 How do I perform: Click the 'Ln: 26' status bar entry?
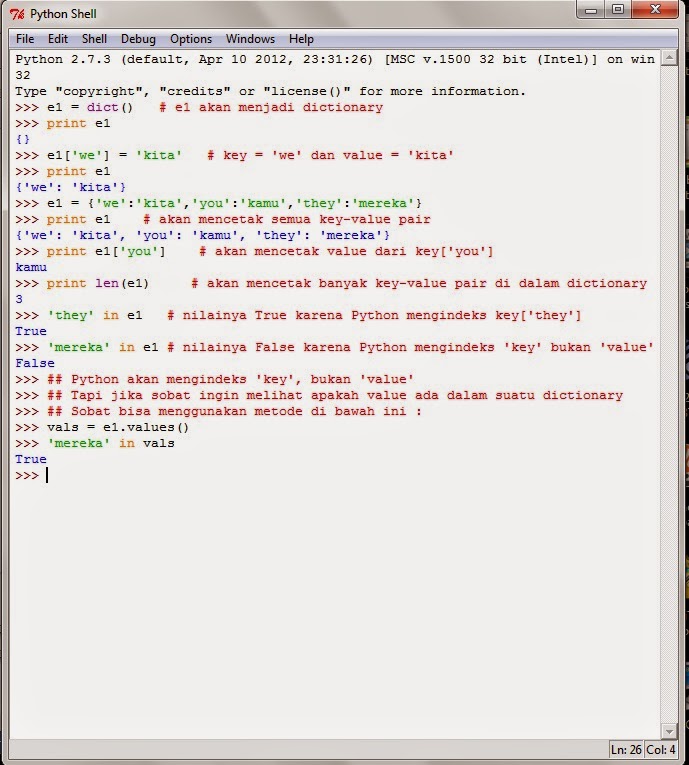click(x=626, y=749)
